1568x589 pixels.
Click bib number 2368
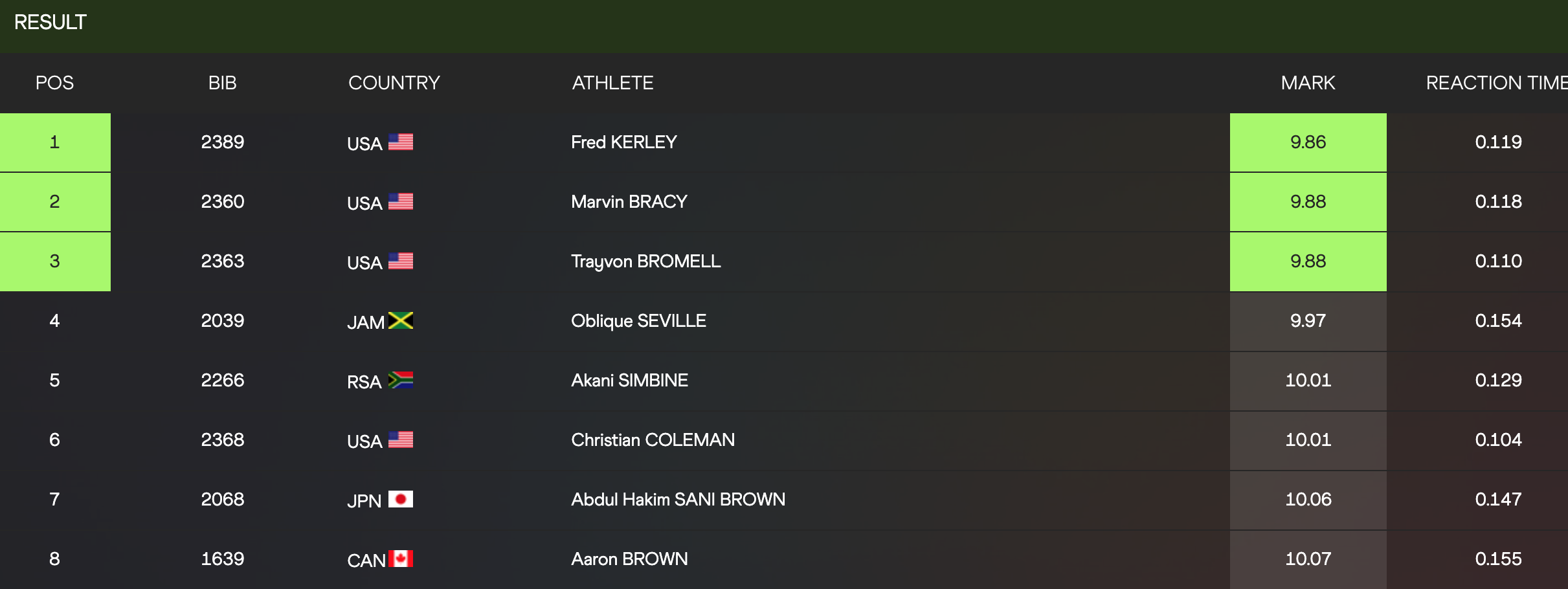(222, 439)
